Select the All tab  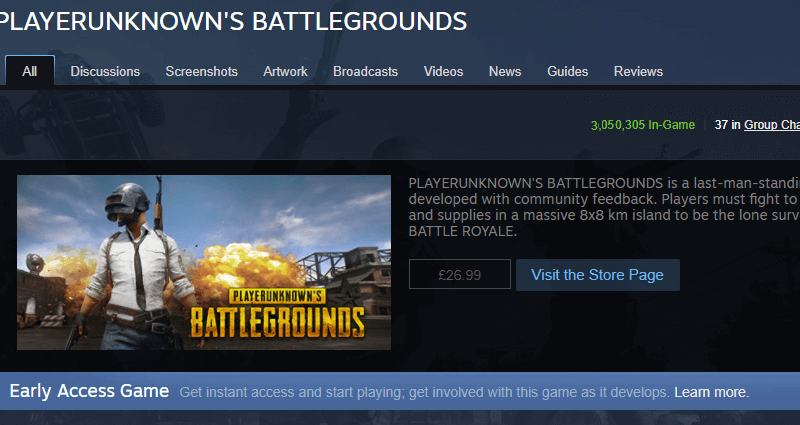pyautogui.click(x=30, y=71)
